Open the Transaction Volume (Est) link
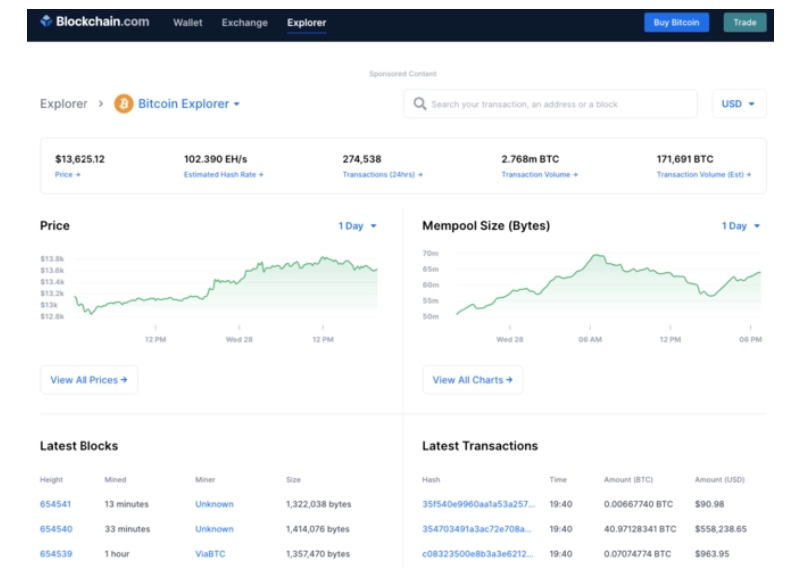 click(703, 174)
